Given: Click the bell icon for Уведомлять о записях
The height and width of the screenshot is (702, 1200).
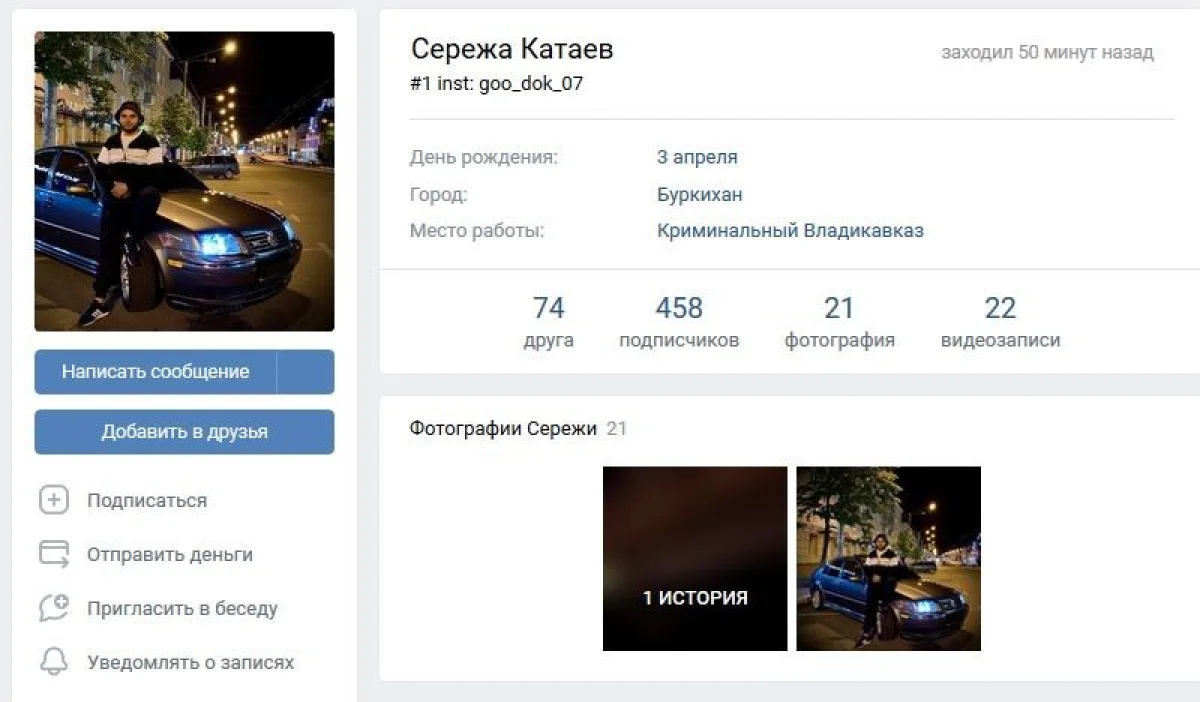Looking at the screenshot, I should (54, 662).
